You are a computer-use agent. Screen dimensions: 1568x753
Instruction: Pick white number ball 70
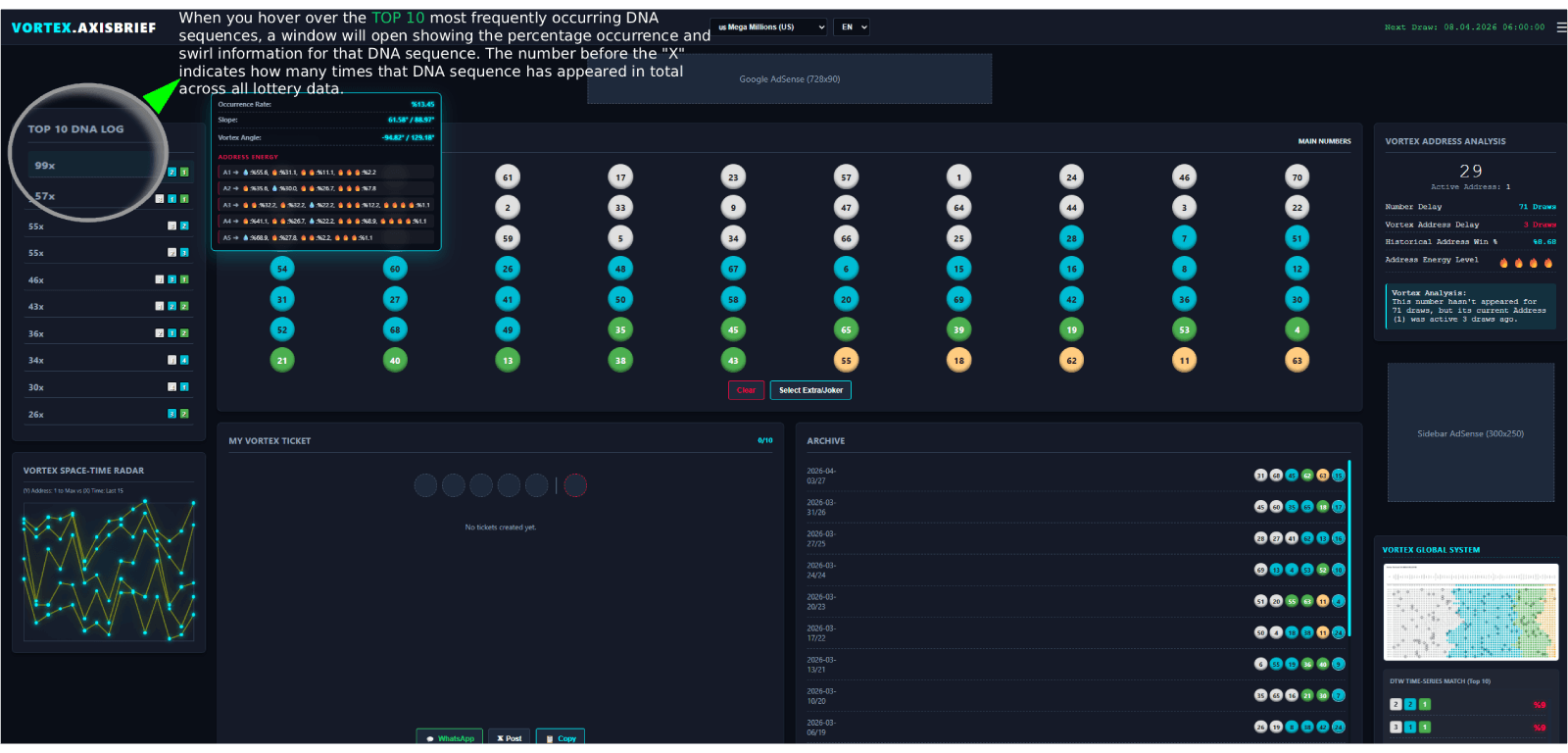(x=1297, y=177)
